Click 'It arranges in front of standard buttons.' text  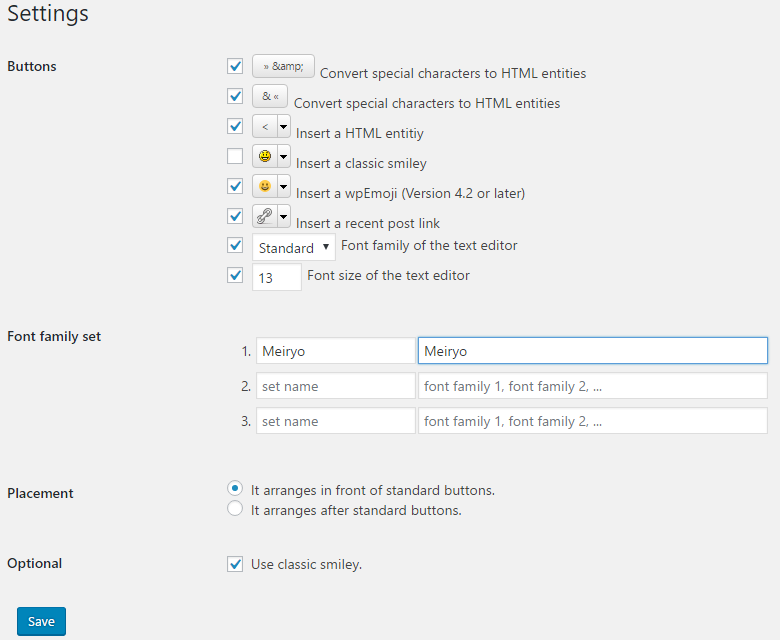tap(373, 490)
